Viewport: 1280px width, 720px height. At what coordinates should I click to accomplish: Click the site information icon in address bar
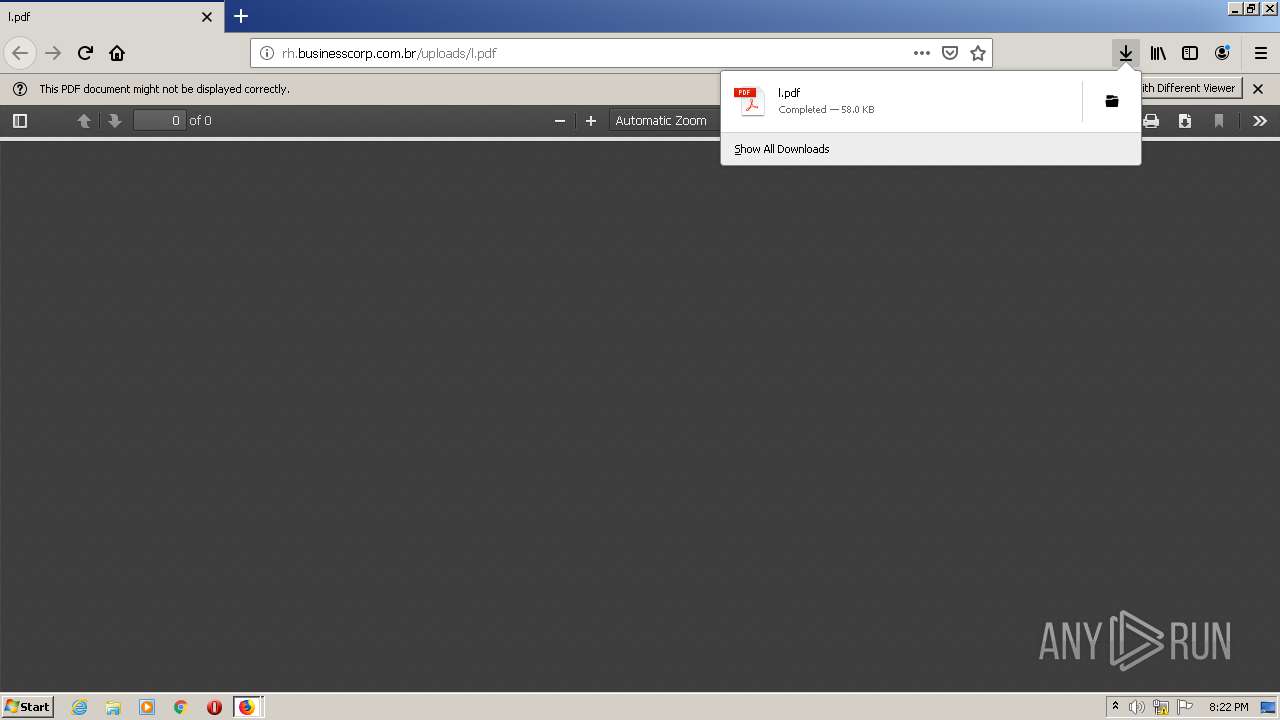267,53
